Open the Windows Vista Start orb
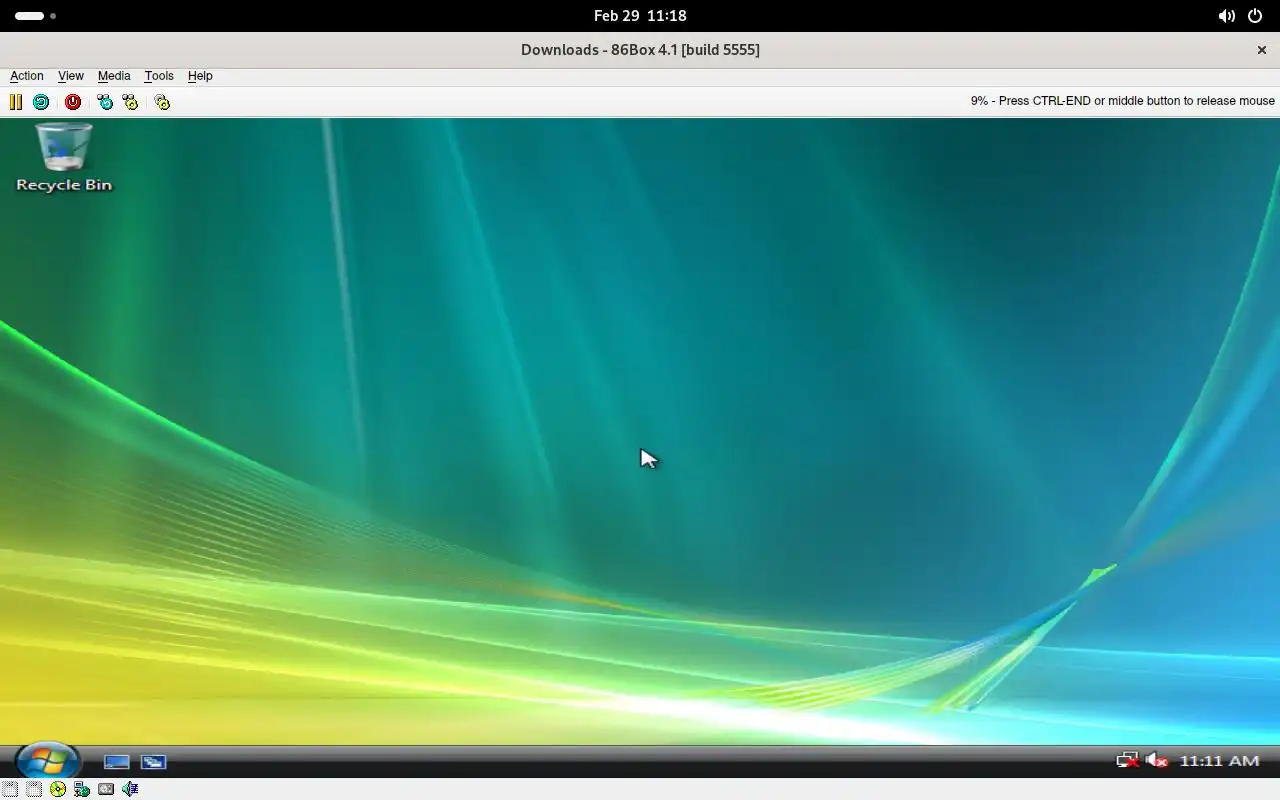 (47, 761)
